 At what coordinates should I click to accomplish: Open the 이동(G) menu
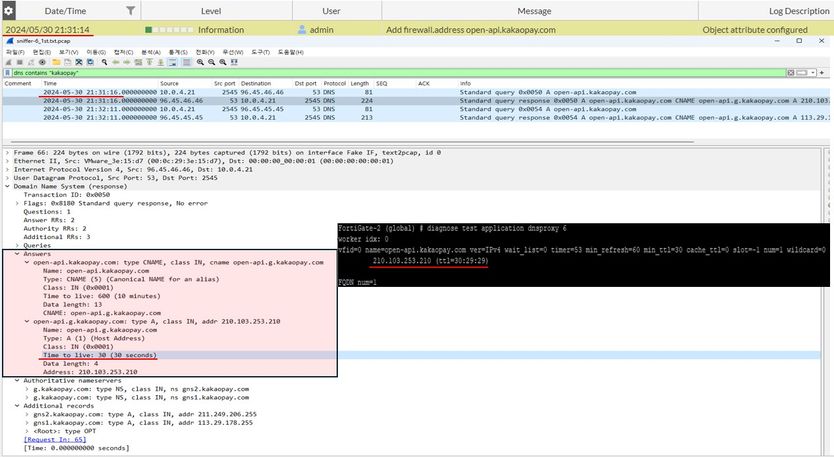click(96, 52)
